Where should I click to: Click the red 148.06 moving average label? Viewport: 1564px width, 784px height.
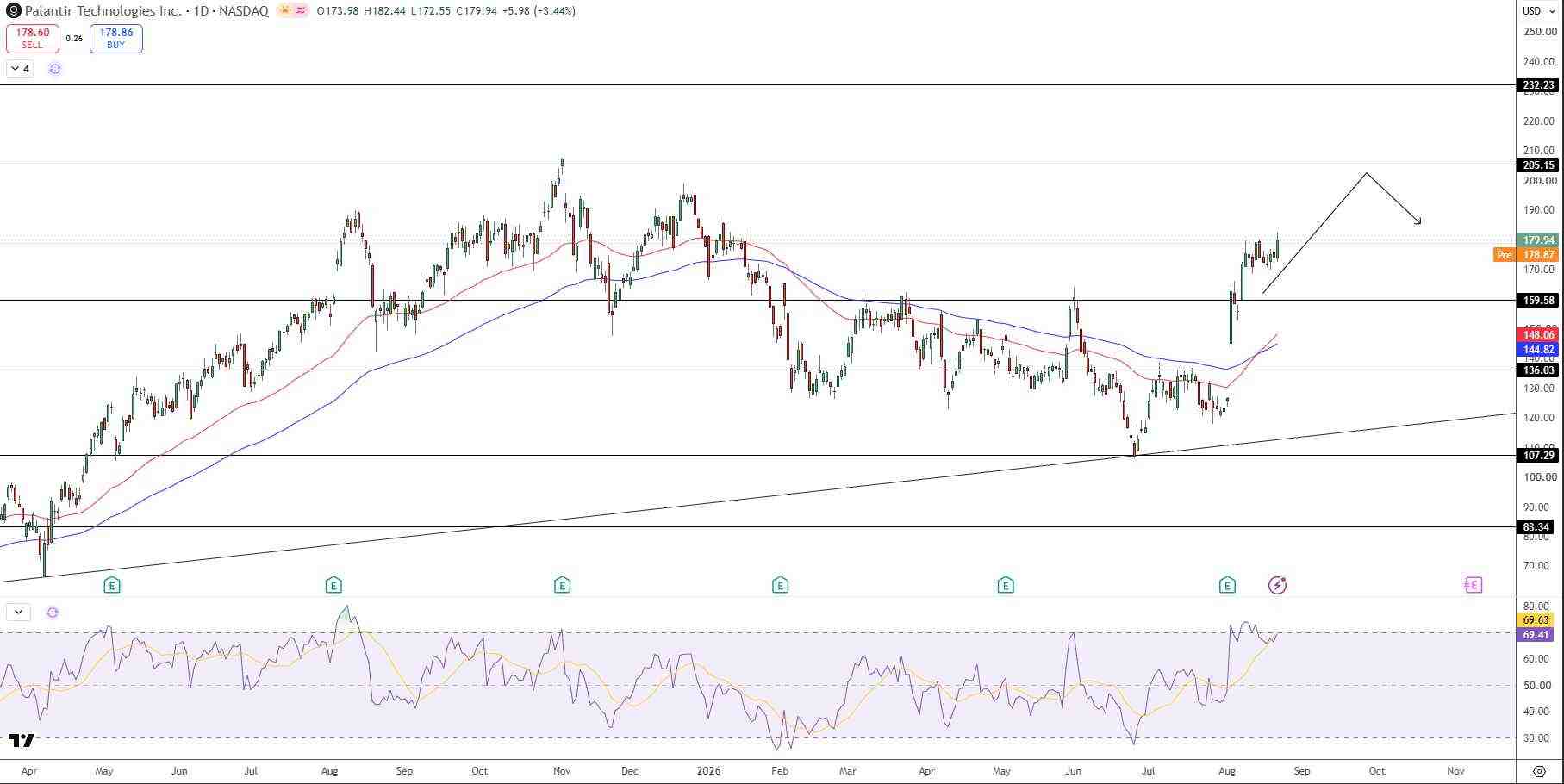point(1538,335)
